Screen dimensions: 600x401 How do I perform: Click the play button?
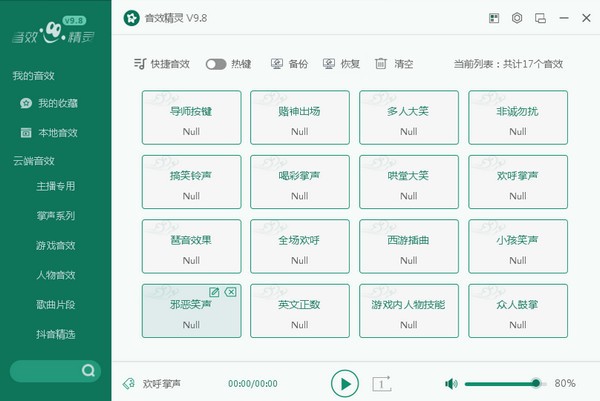[345, 383]
